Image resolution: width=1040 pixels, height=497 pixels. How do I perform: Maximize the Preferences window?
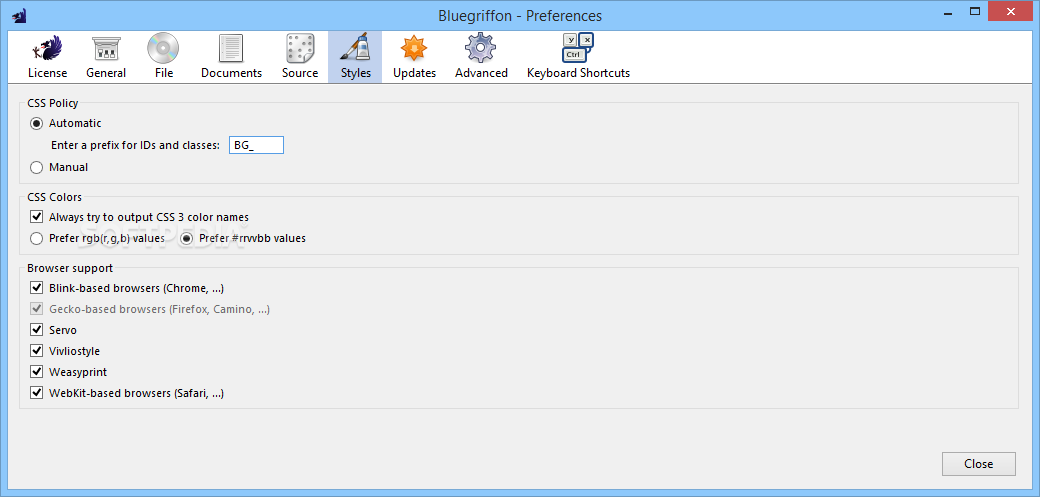tap(974, 11)
